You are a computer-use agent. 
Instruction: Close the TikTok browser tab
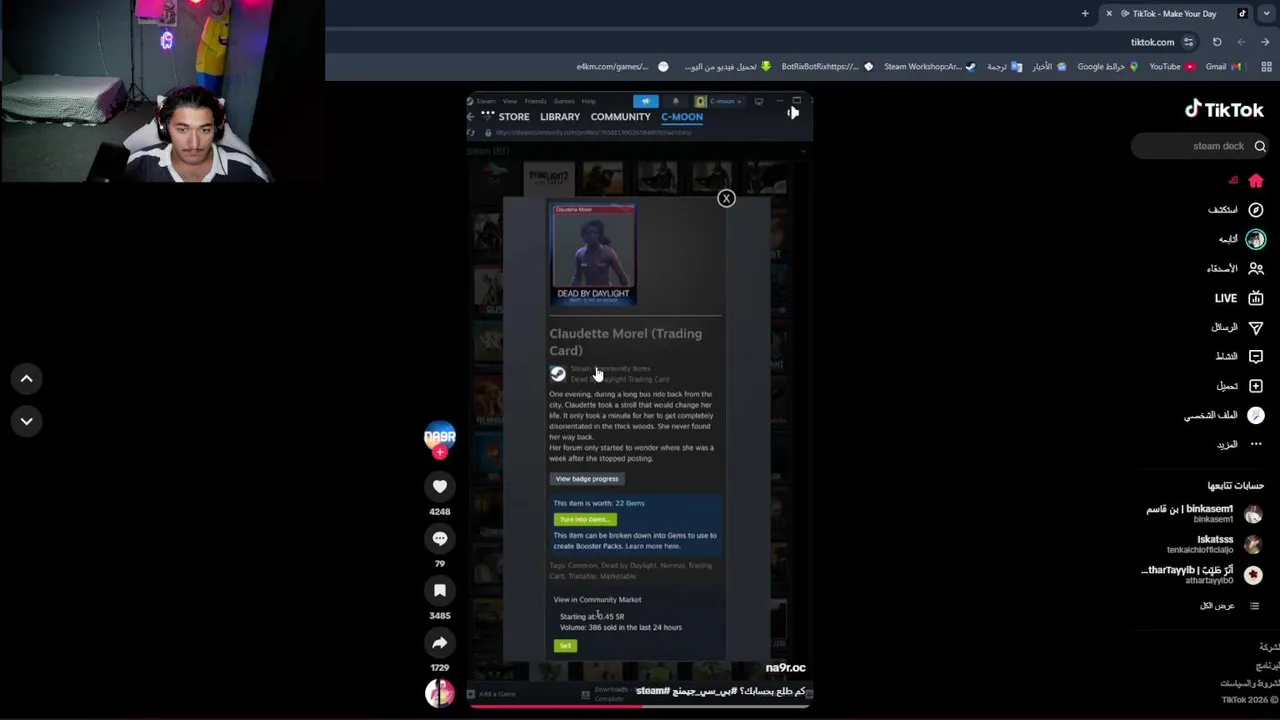pos(1109,14)
